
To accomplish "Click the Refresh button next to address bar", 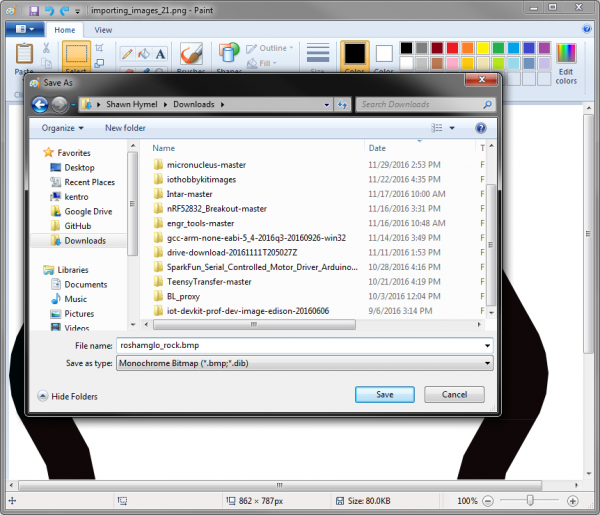I will (x=342, y=104).
